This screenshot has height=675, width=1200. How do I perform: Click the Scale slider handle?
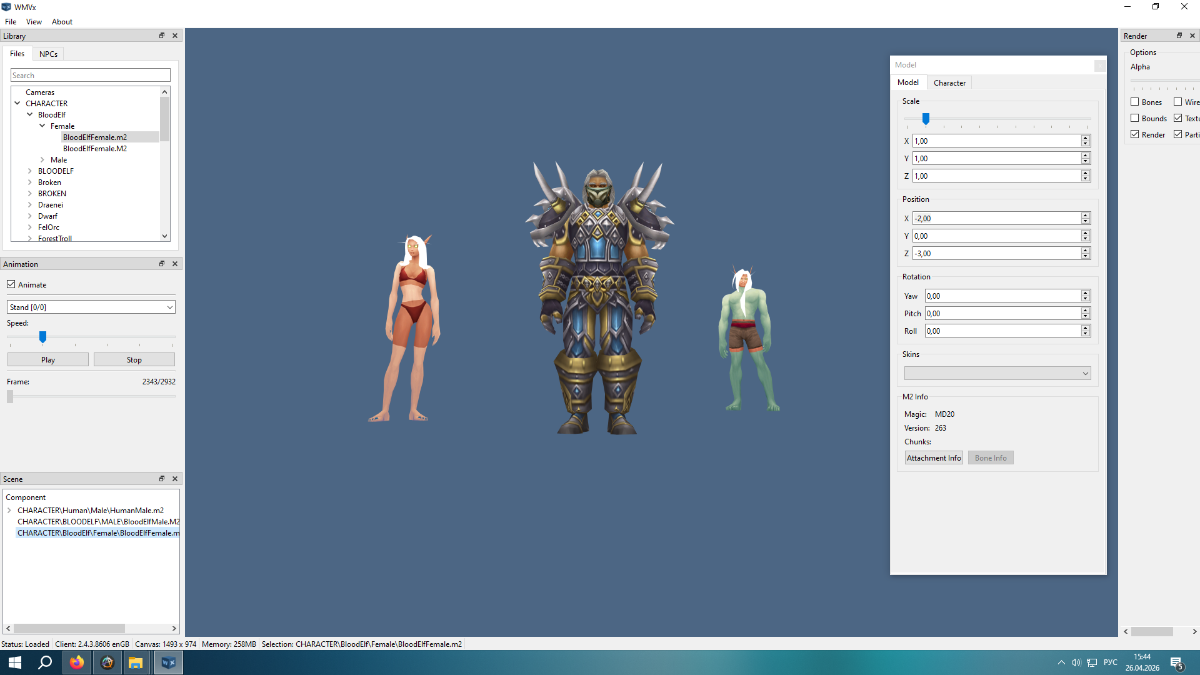tap(926, 118)
